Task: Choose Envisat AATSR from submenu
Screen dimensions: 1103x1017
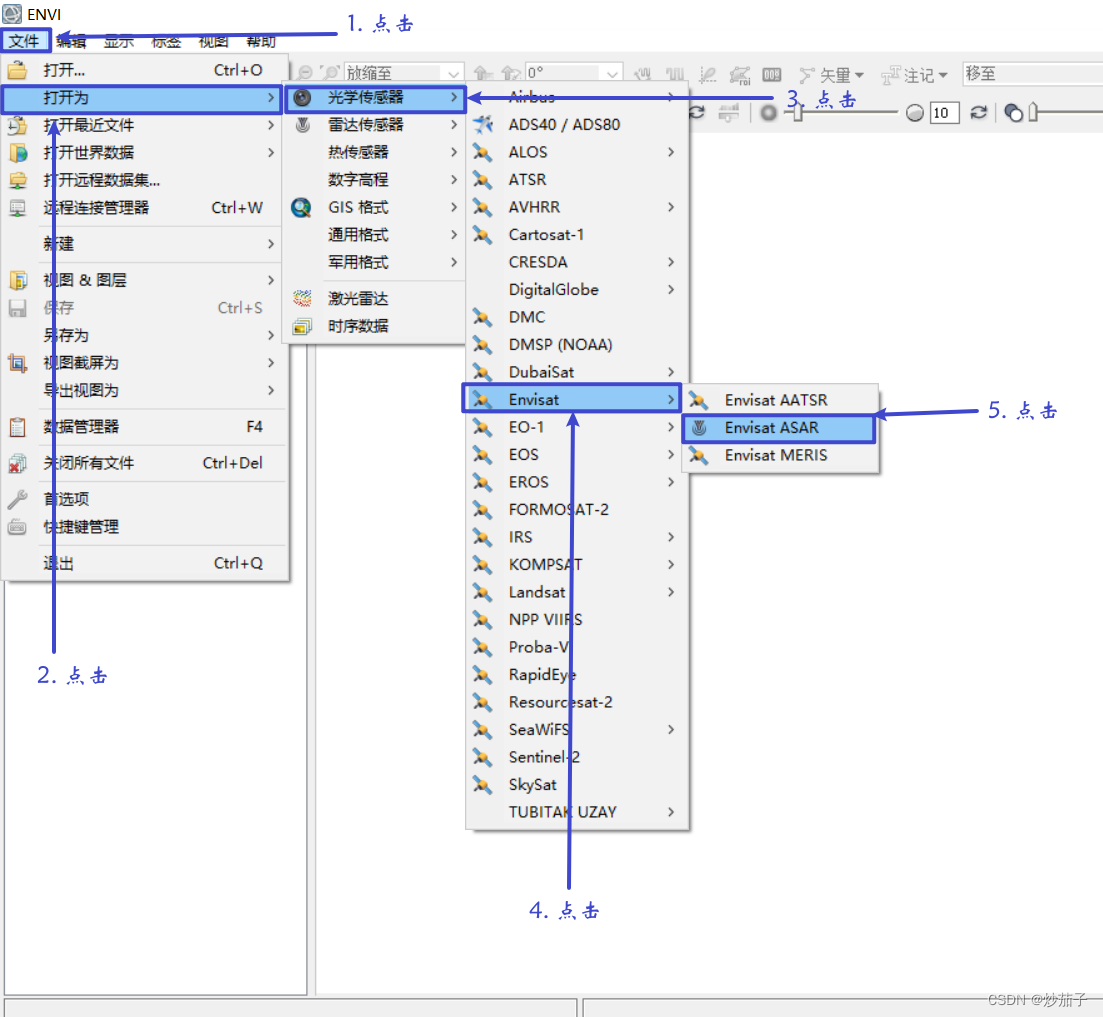Action: click(781, 400)
